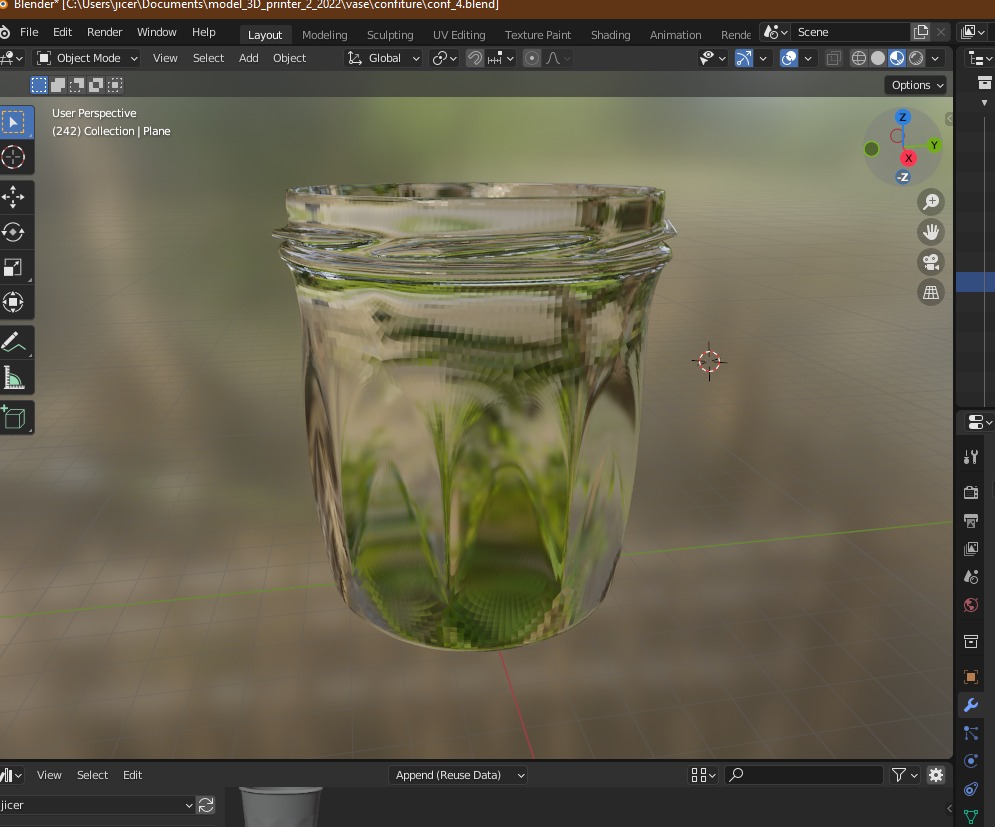This screenshot has height=827, width=995.
Task: Toggle the snapping magnet button
Action: click(x=475, y=58)
